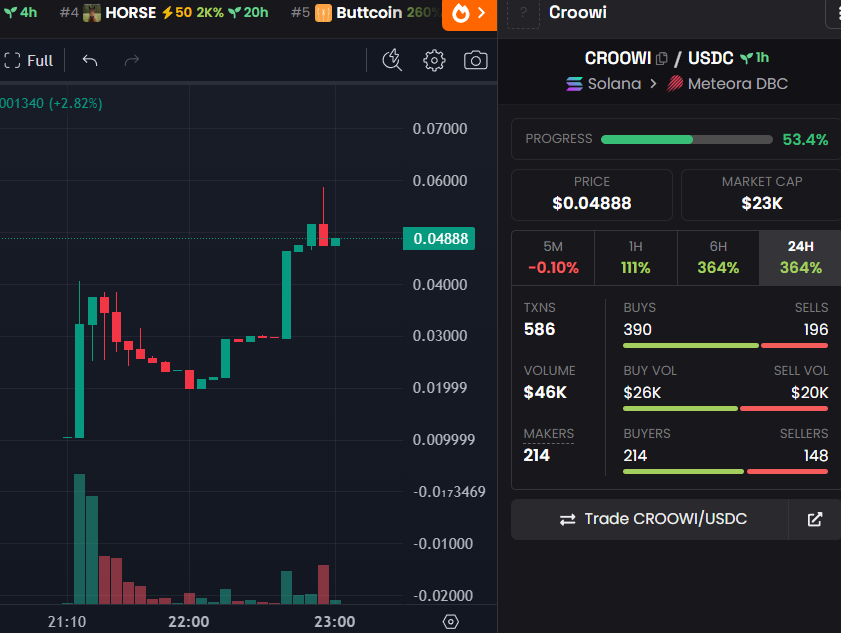Open the Buttcoin trending token

(x=365, y=12)
